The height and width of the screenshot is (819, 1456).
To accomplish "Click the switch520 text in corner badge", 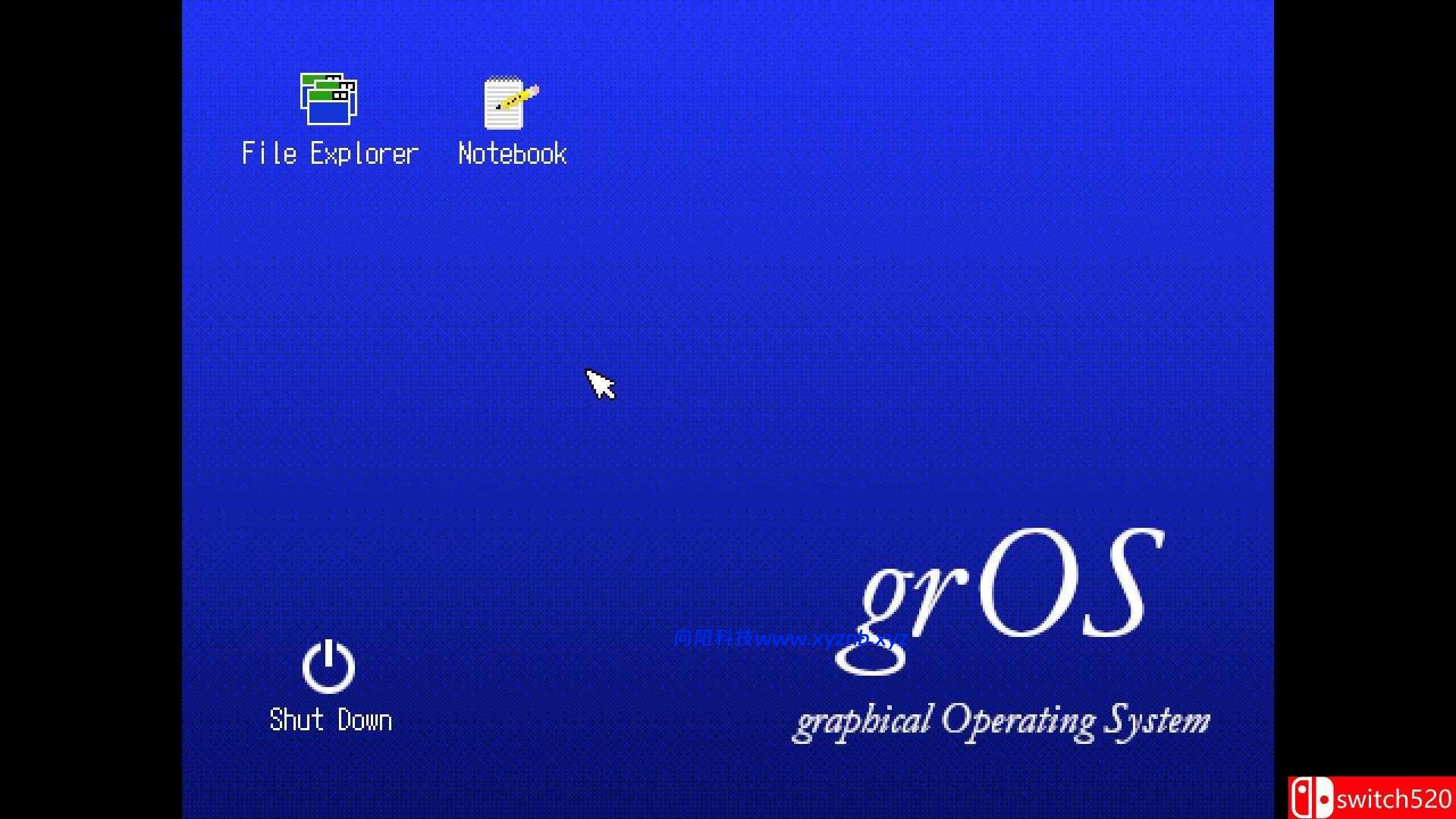I will tap(1394, 799).
